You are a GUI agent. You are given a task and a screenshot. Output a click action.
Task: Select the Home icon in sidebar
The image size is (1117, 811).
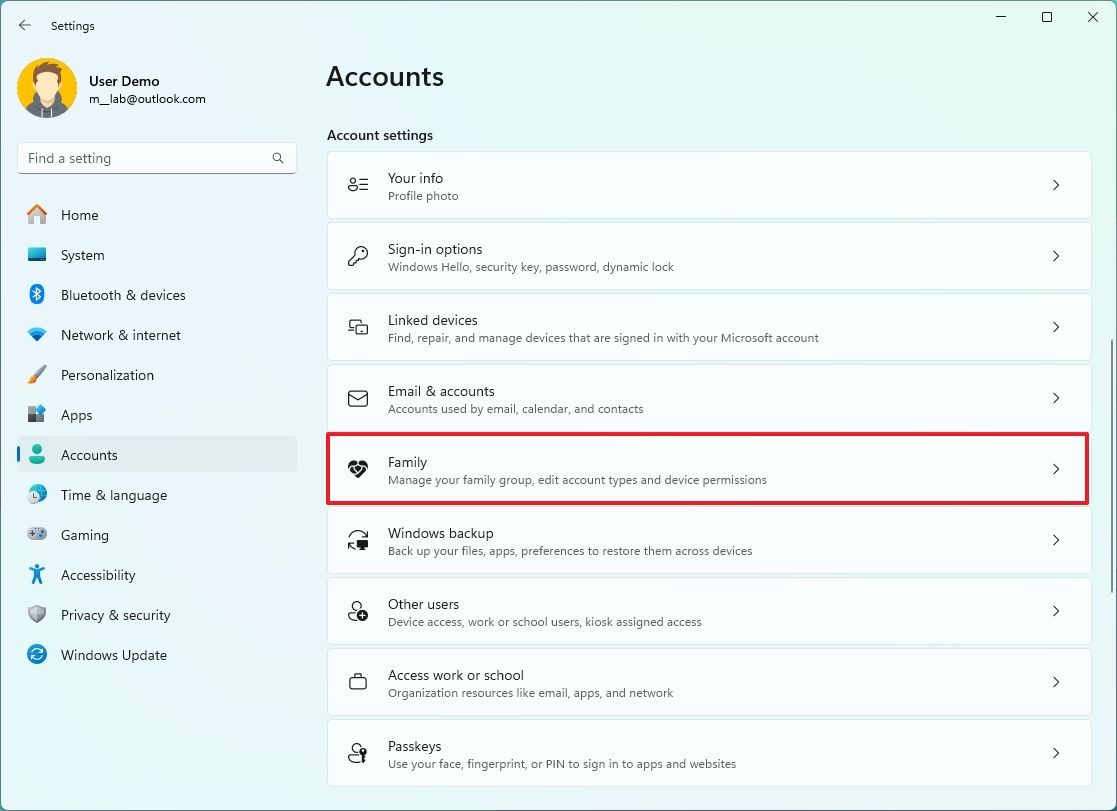click(x=36, y=214)
